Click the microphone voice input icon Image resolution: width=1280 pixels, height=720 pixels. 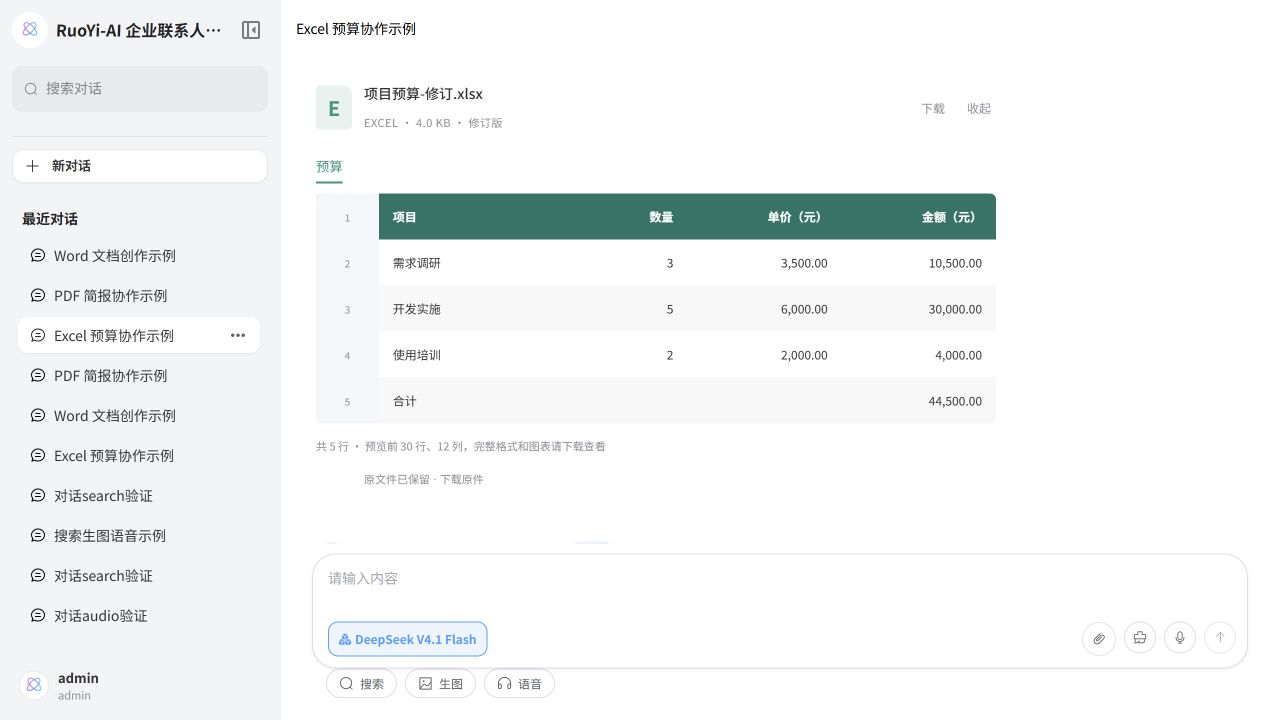[1180, 638]
